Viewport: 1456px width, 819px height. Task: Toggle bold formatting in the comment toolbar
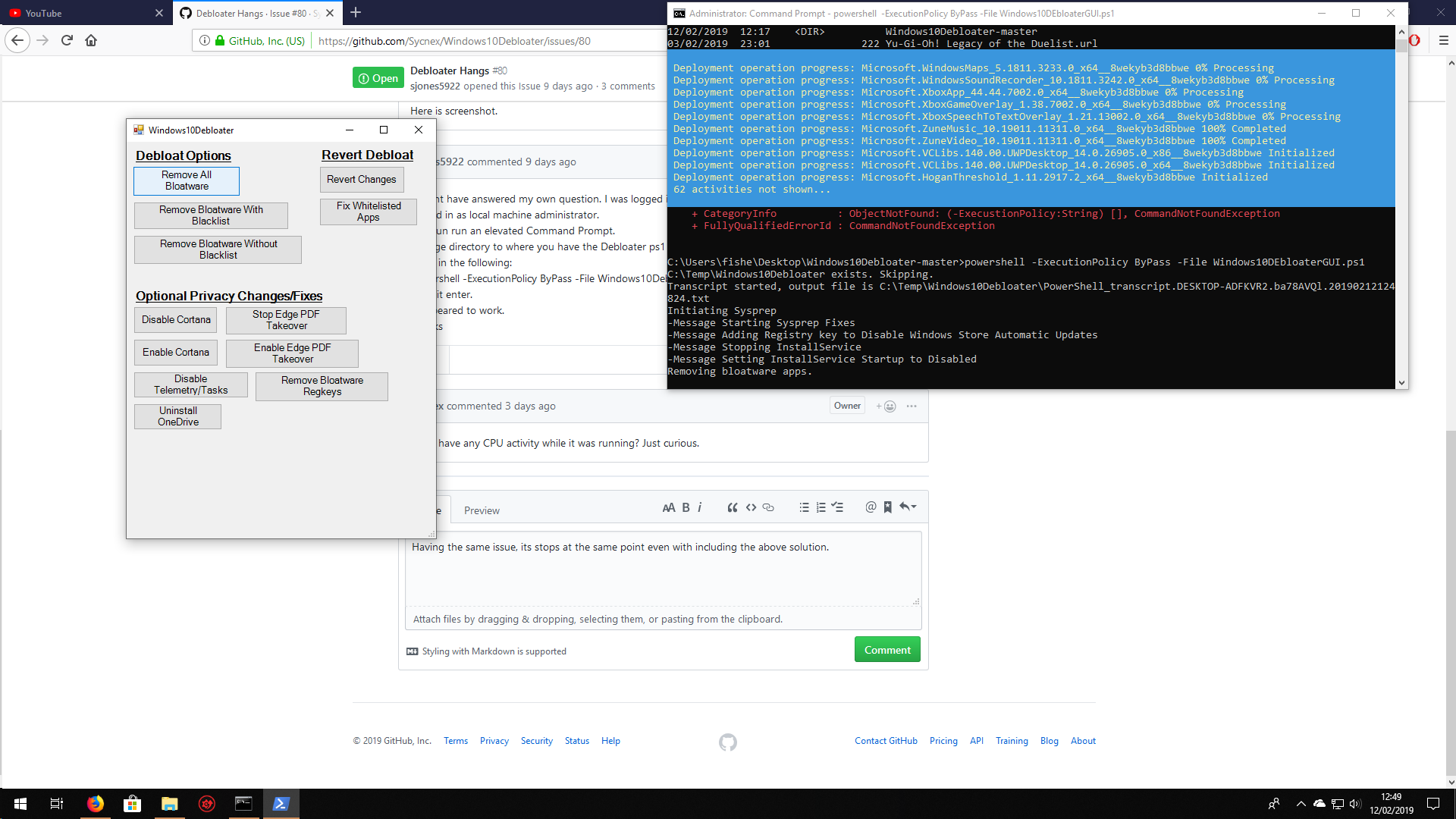coord(685,507)
